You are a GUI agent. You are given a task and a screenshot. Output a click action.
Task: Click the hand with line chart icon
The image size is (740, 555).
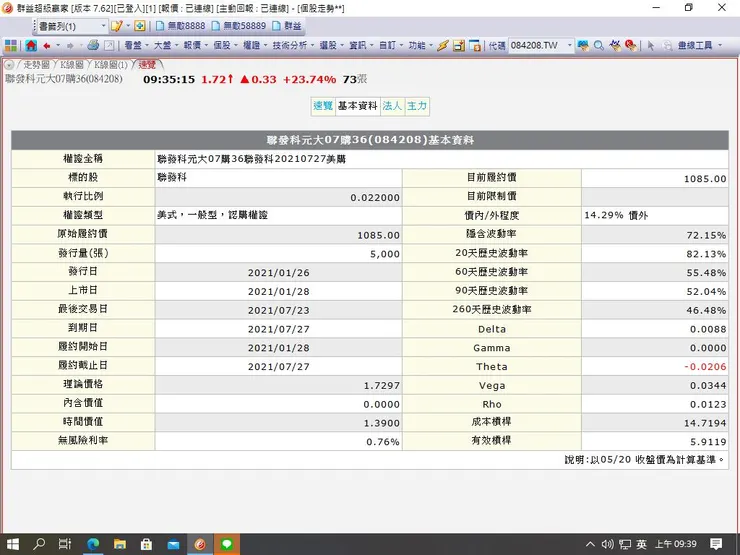615,45
